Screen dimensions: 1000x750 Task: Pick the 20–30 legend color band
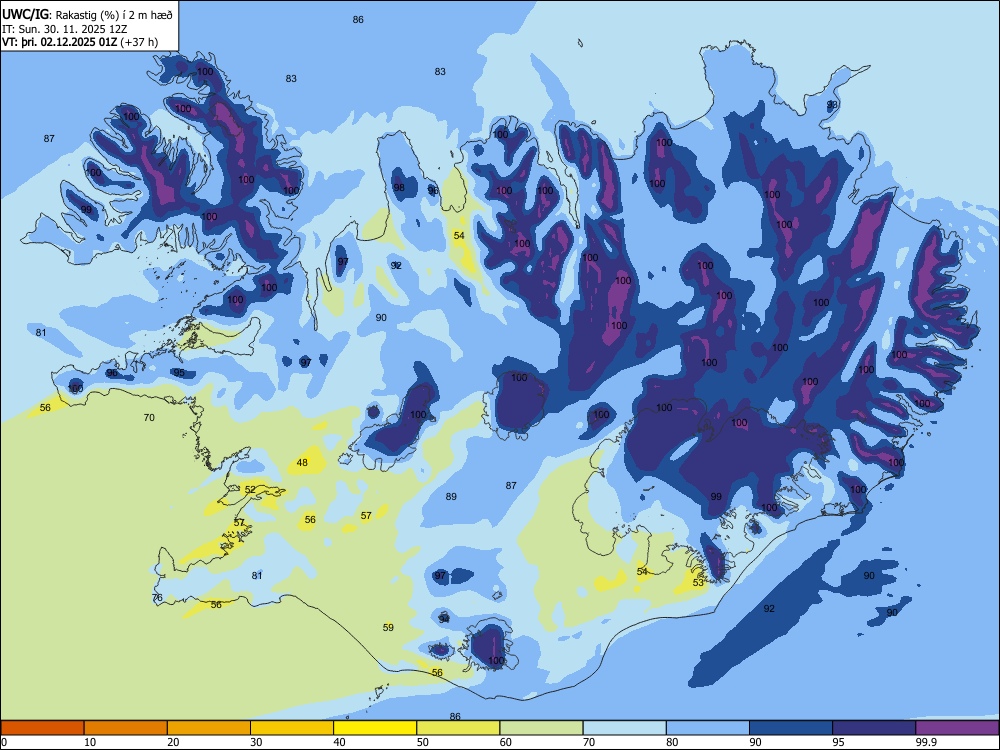(209, 728)
